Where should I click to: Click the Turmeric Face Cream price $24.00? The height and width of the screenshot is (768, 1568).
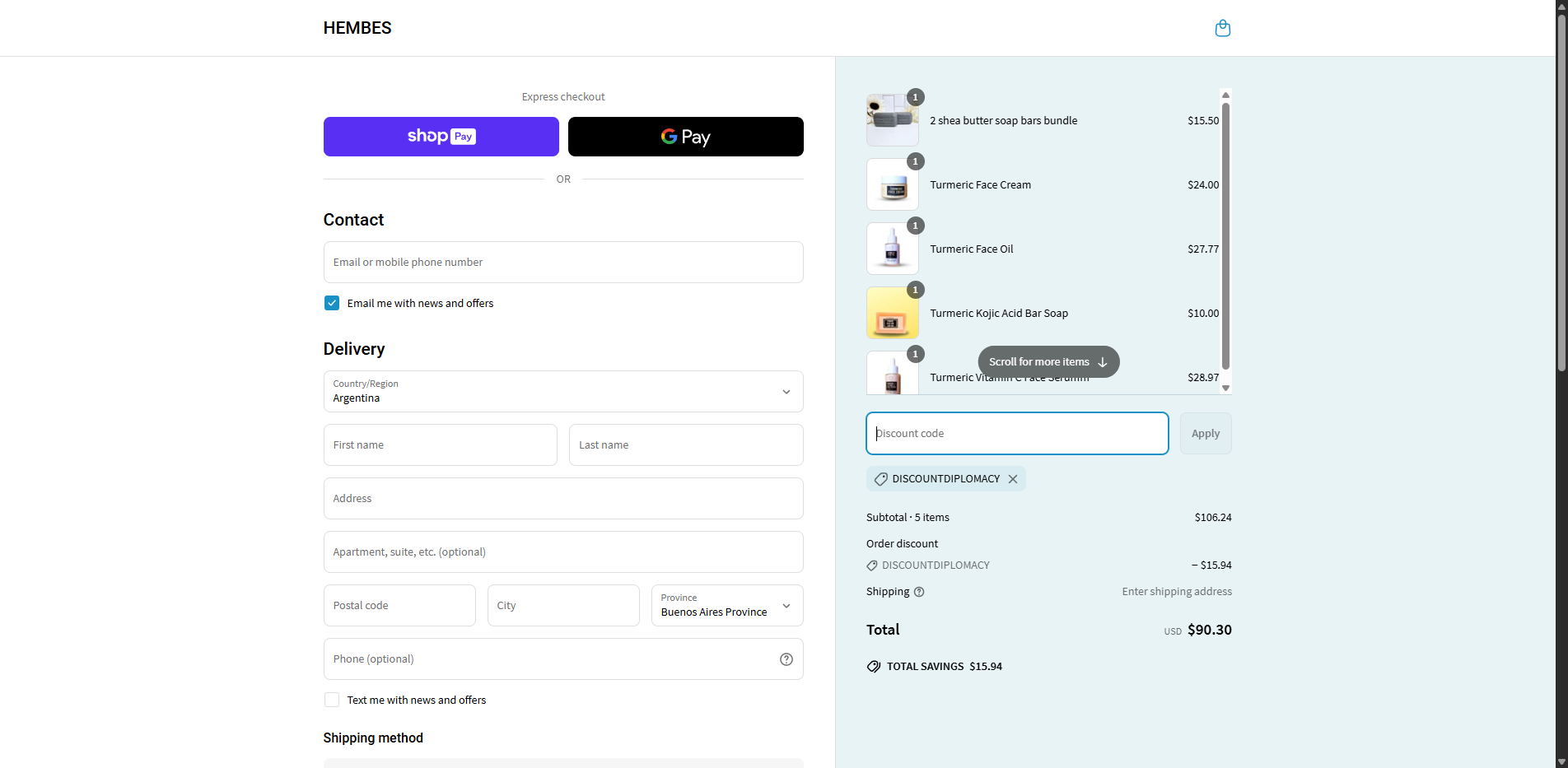coord(1203,184)
